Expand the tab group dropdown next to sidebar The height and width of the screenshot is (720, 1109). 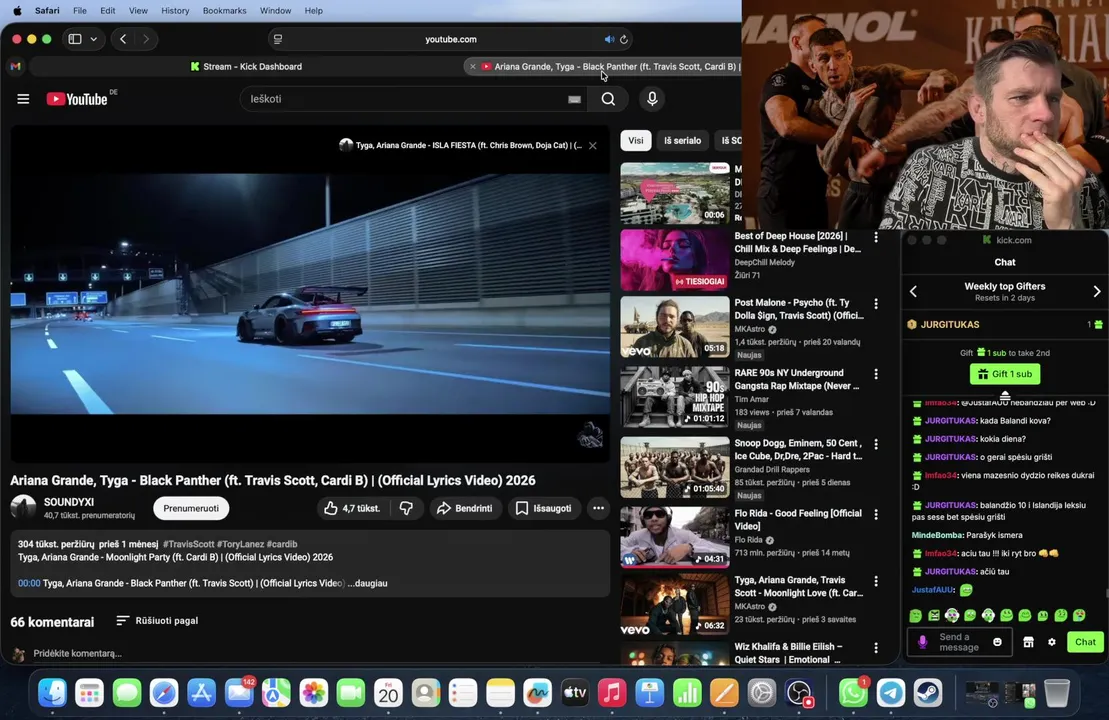coord(93,39)
